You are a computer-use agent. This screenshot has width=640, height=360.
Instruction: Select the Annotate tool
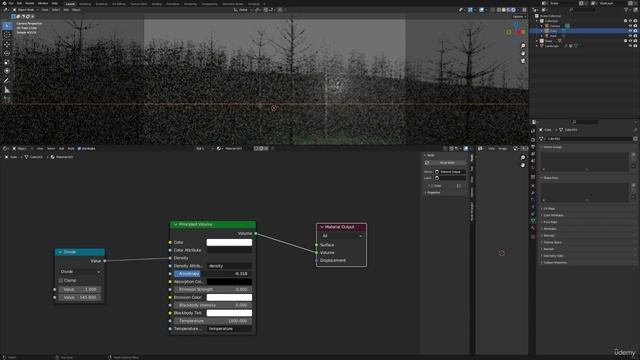click(7, 80)
